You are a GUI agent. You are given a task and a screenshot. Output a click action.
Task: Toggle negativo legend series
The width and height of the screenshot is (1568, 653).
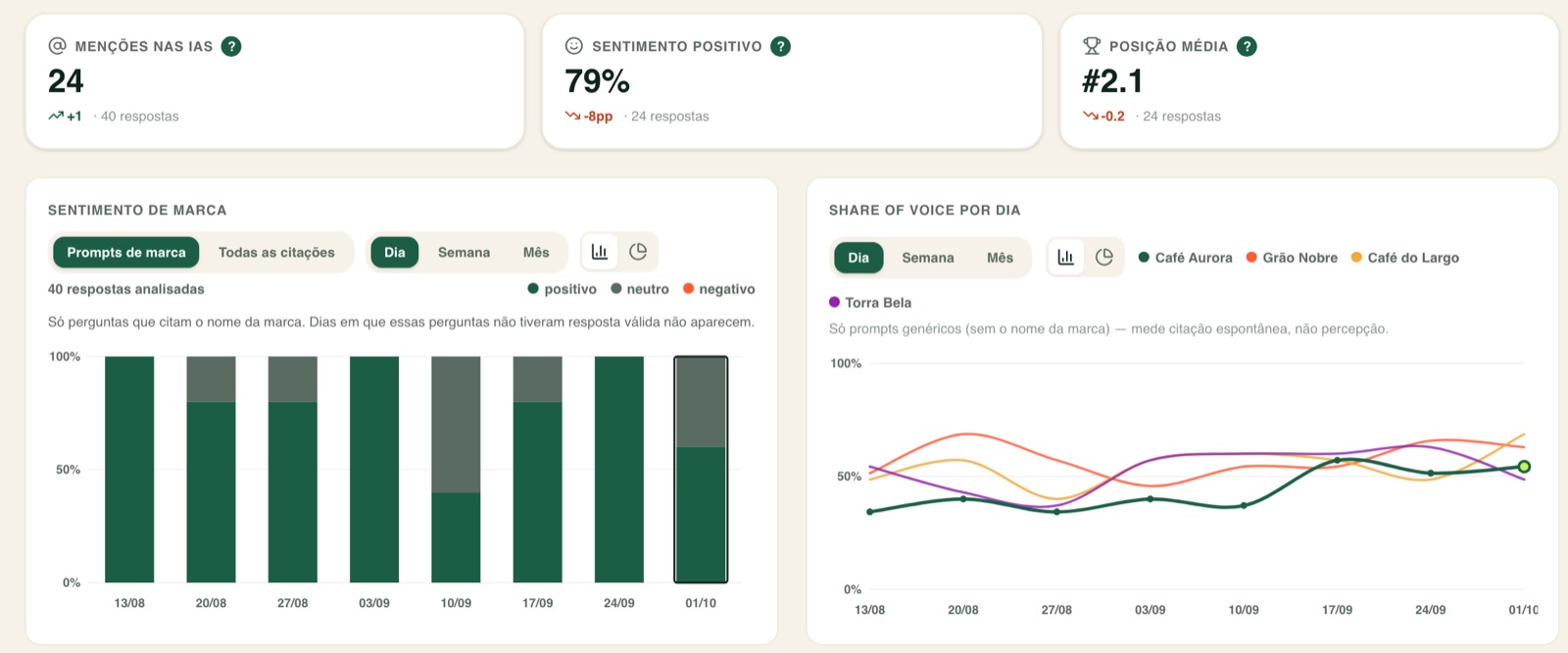pos(719,289)
